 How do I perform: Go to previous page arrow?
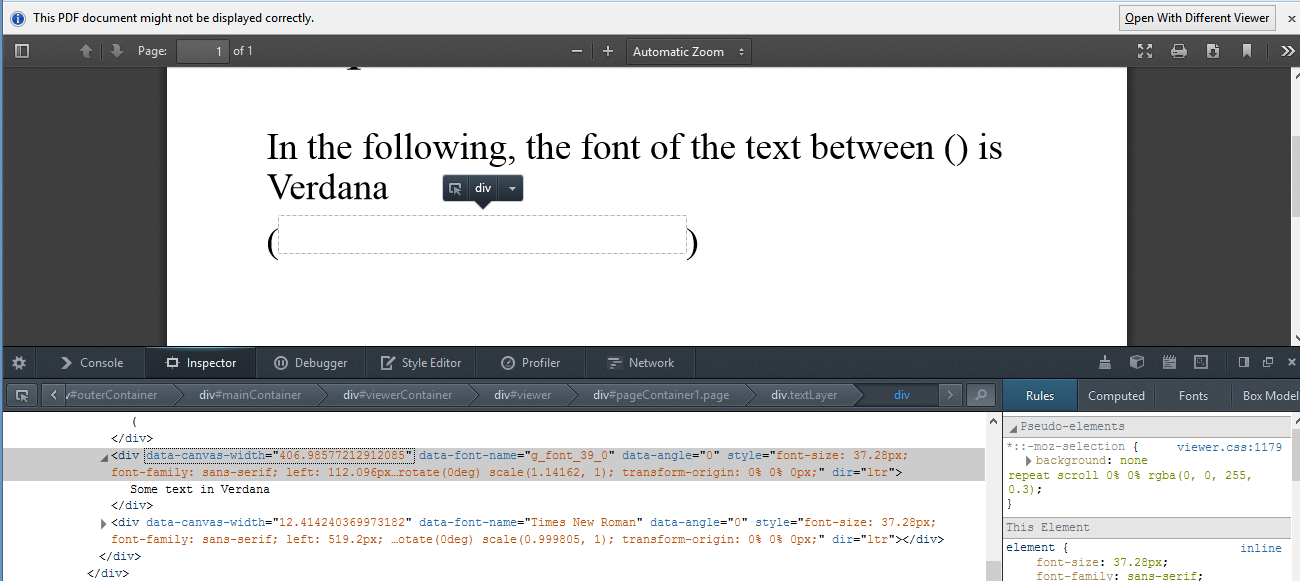coord(86,51)
